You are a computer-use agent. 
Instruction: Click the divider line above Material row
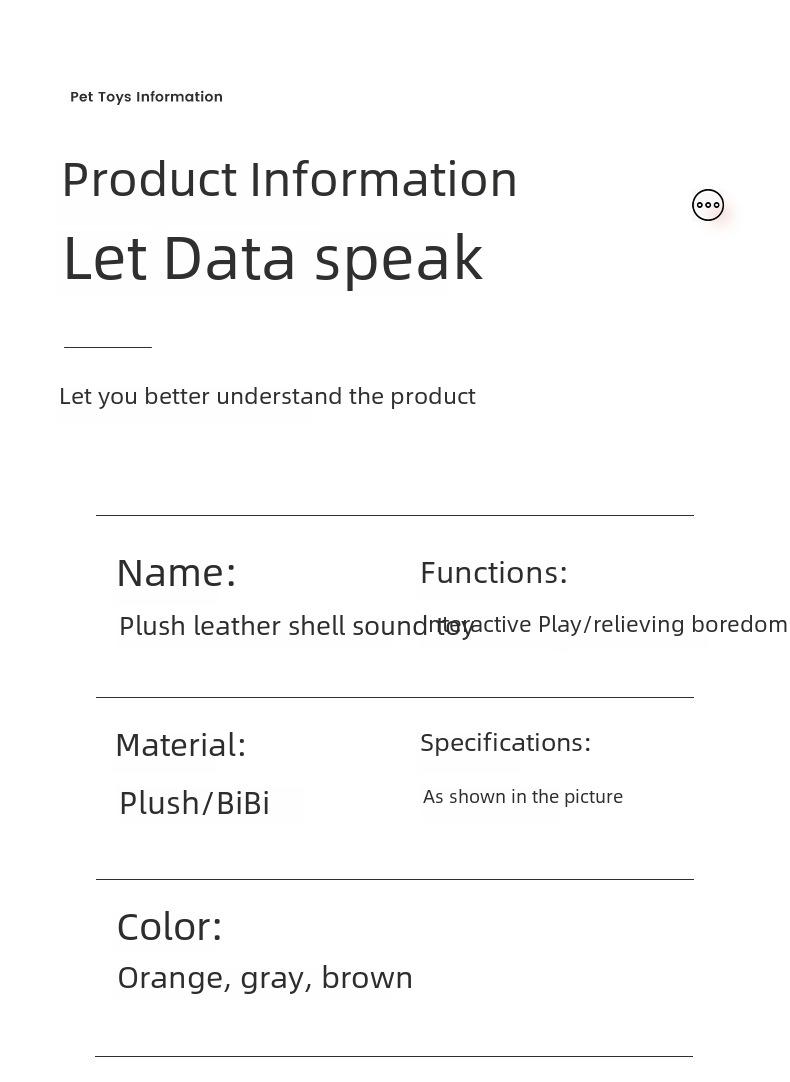coord(394,697)
